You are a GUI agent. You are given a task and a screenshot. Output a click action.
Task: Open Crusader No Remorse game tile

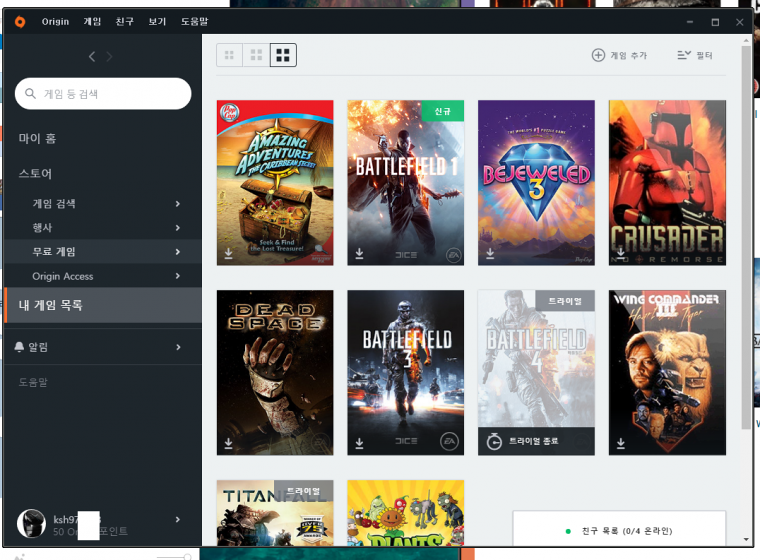coord(667,183)
